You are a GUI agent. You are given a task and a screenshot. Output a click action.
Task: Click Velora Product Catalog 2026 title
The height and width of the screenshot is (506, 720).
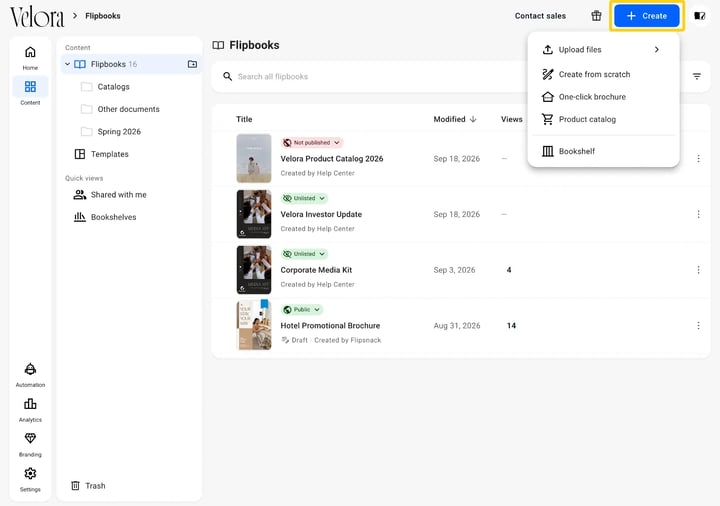click(x=332, y=159)
